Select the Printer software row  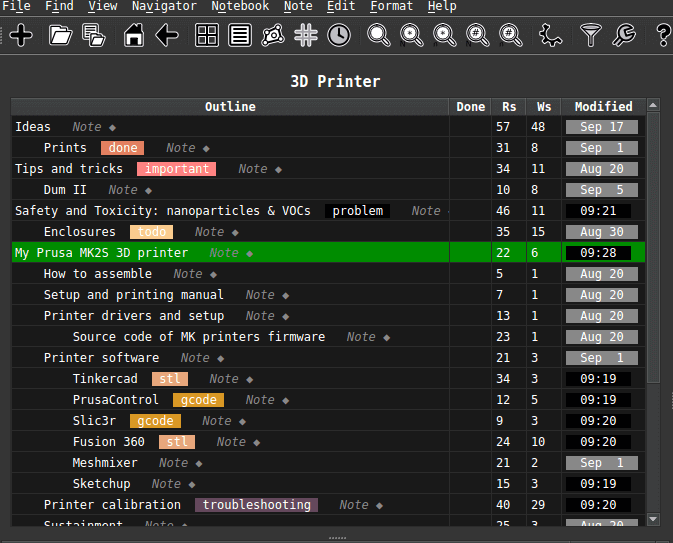point(328,358)
